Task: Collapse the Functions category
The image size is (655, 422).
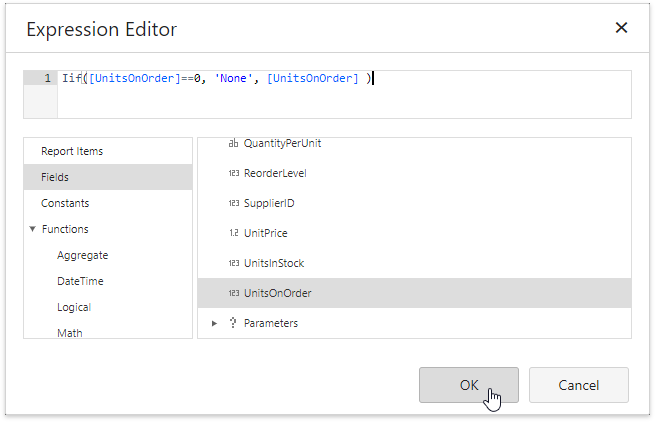Action: coord(33,230)
